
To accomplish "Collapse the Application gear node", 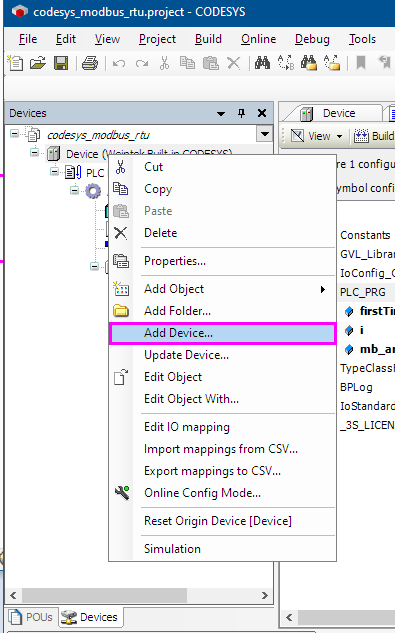I will click(x=74, y=190).
